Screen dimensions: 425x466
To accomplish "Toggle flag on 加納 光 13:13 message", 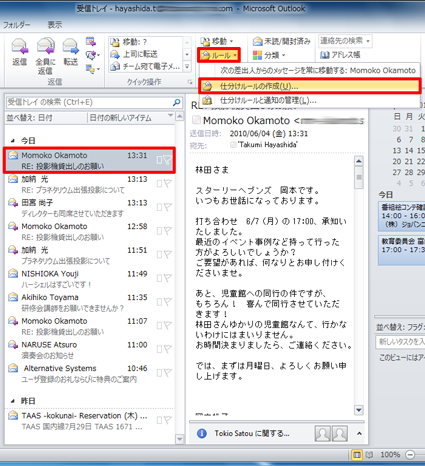I will click(168, 184).
